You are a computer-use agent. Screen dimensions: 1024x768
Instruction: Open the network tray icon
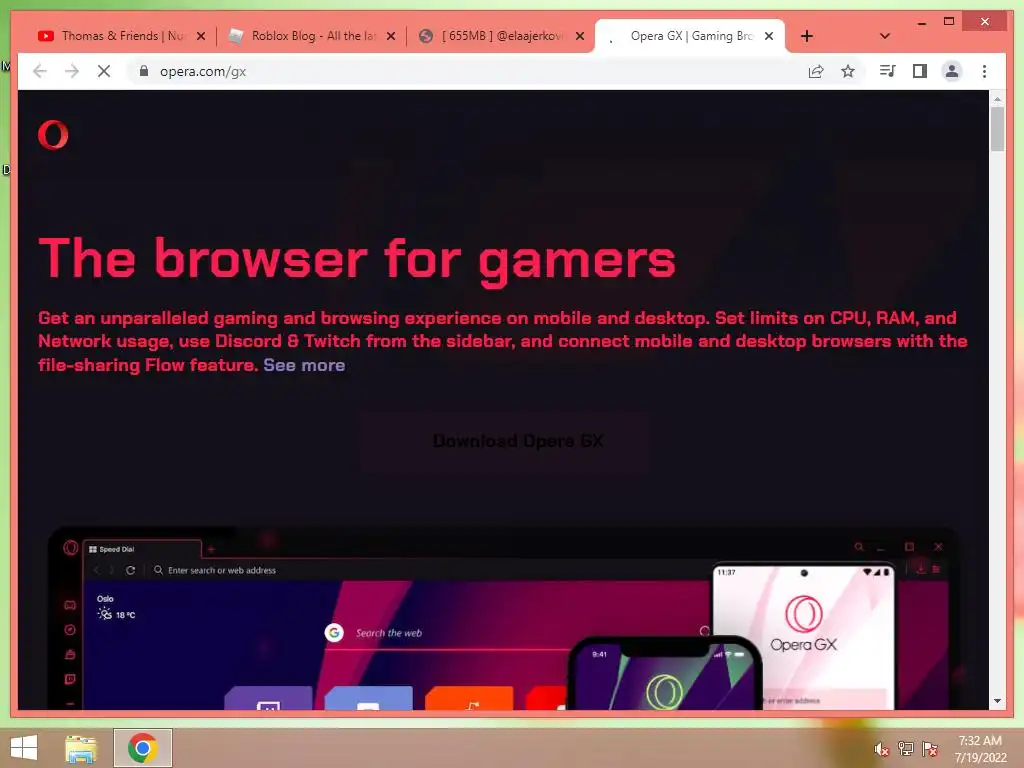pyautogui.click(x=906, y=749)
